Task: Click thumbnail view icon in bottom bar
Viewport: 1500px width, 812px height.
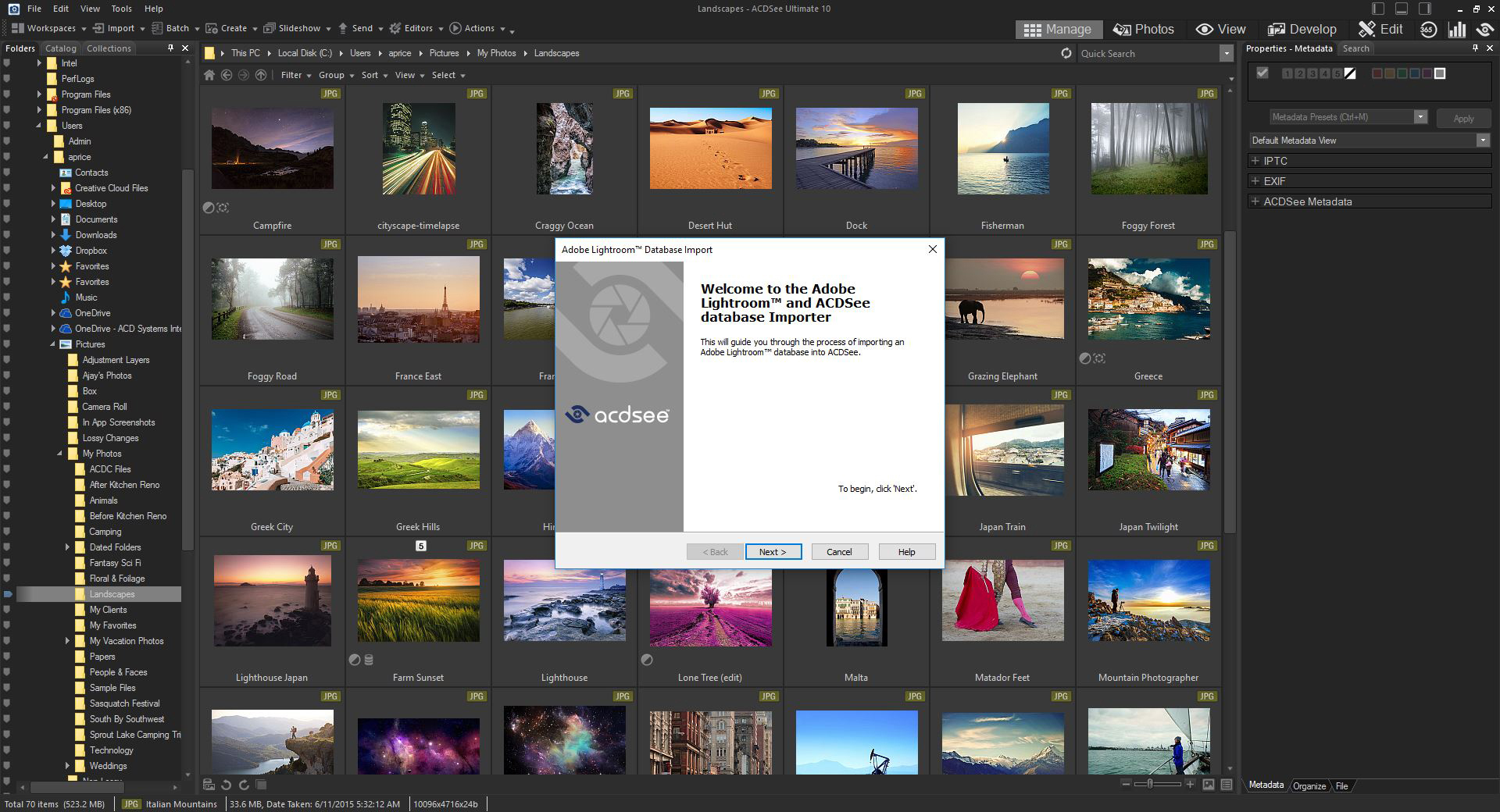Action: (x=1209, y=784)
